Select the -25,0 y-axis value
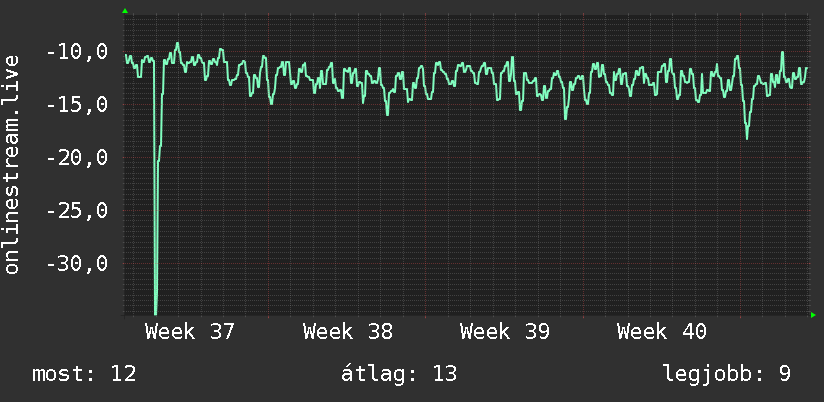The image size is (824, 402). tap(77, 210)
